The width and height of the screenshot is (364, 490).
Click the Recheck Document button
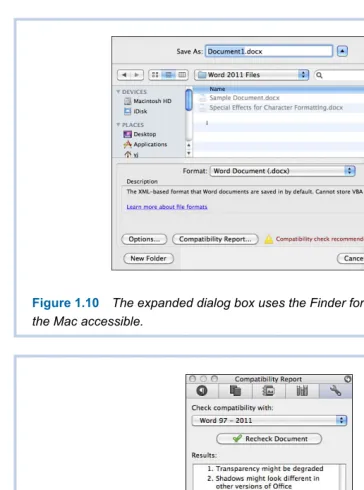click(x=269, y=439)
